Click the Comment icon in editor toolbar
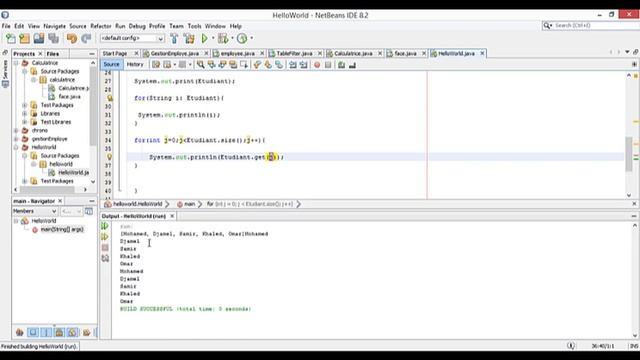The image size is (640, 360). [x=341, y=64]
